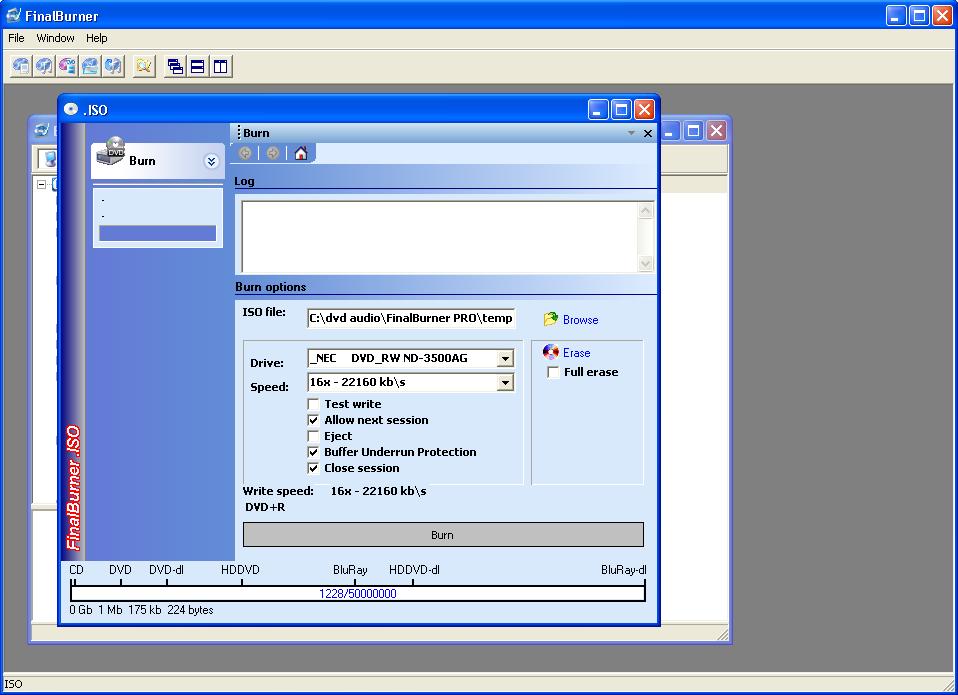Uncheck the Close session option

pos(313,468)
